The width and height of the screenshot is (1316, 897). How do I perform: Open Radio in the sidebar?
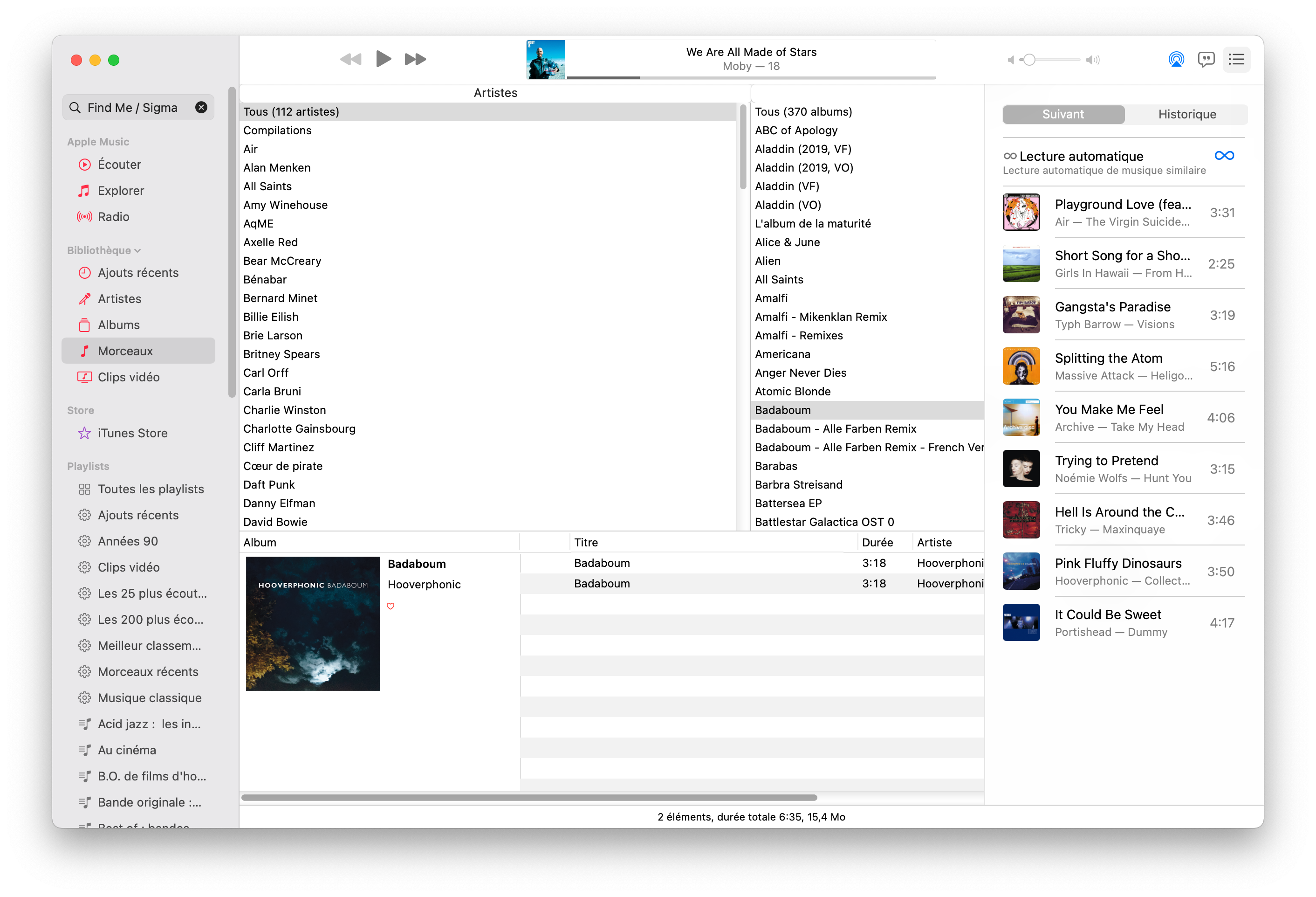pos(137,216)
